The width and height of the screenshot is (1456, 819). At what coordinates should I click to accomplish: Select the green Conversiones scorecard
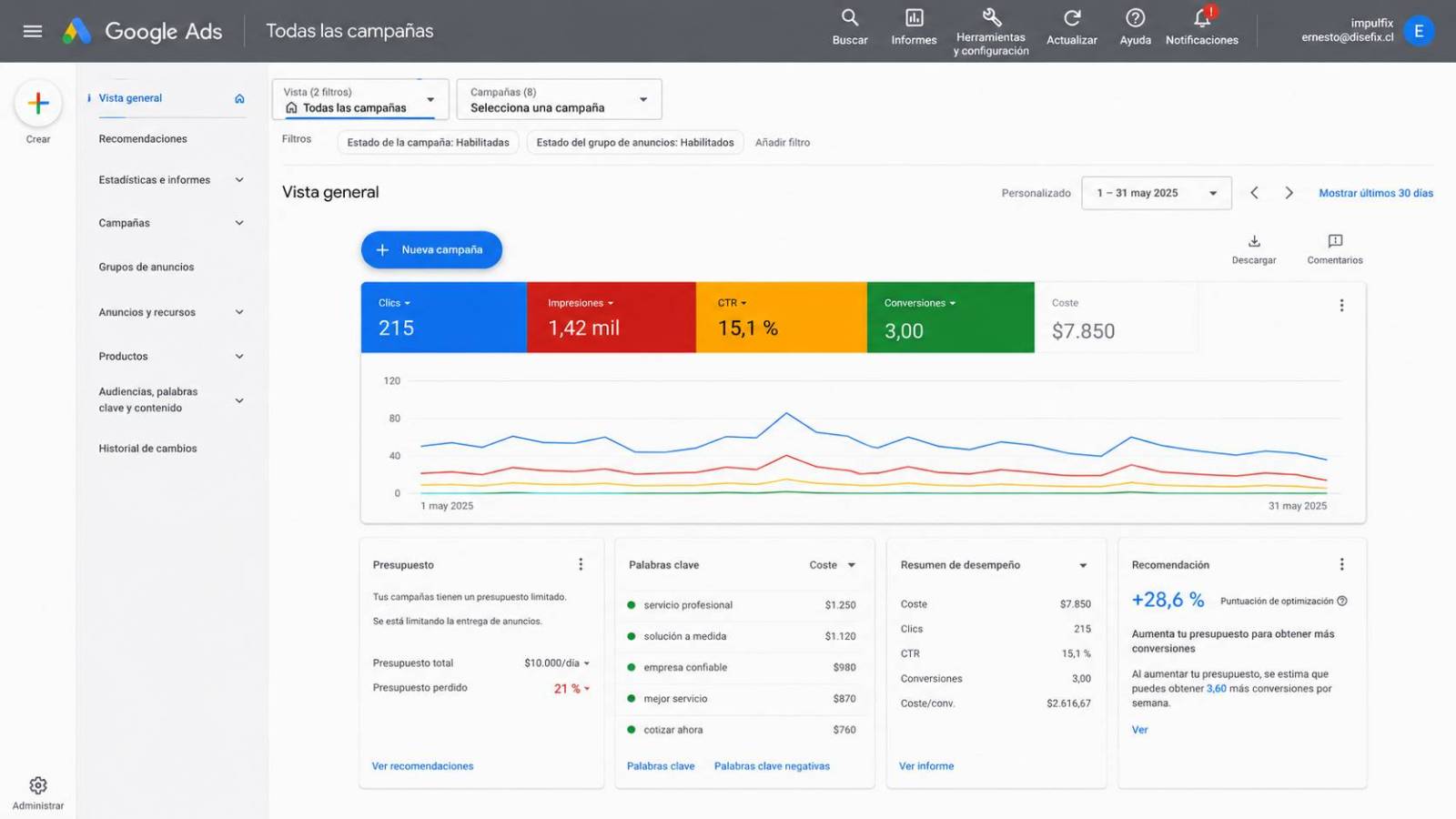(951, 318)
